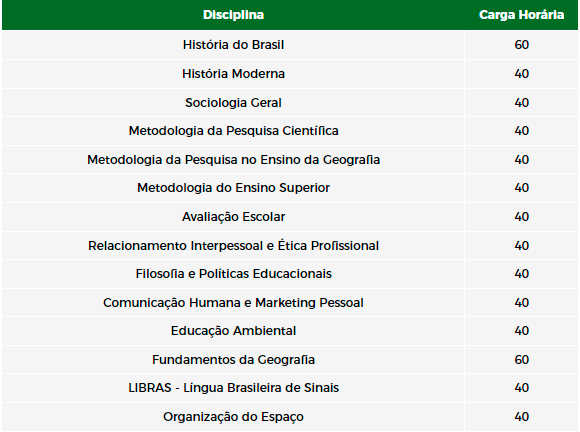Select Comunicação Humana e Marketing Pessoal
The width and height of the screenshot is (580, 432).
click(233, 303)
